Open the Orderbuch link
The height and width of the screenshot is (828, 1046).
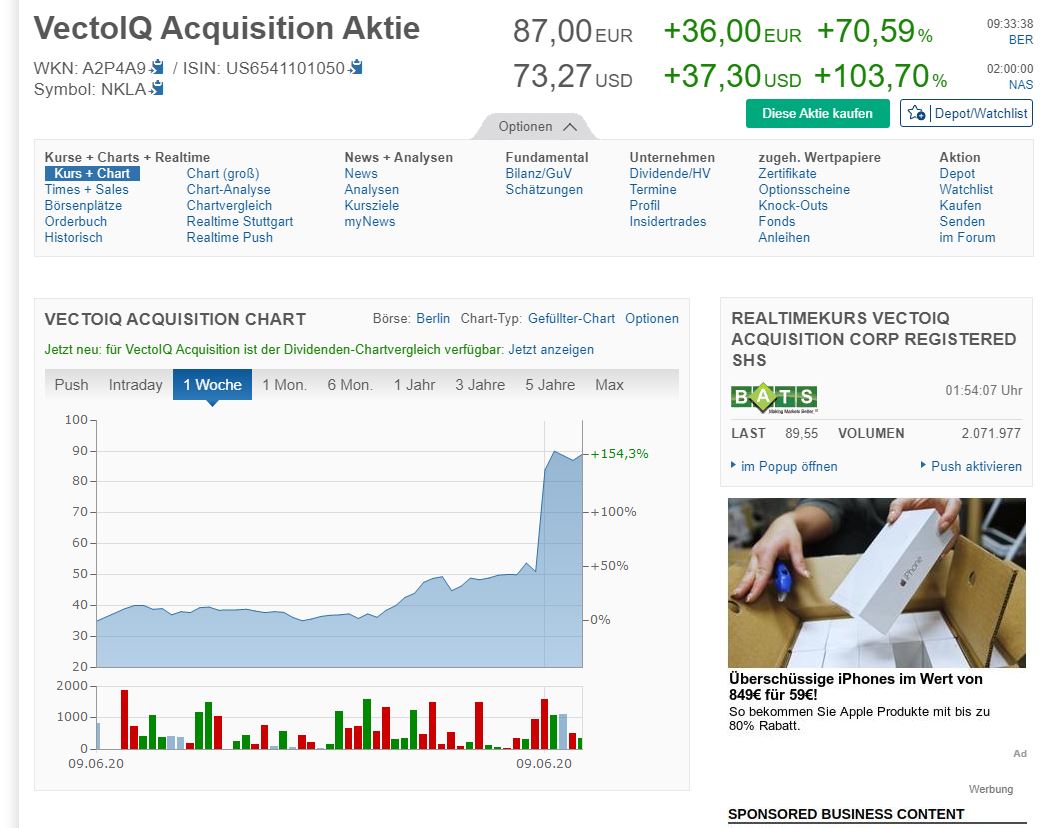tap(75, 222)
